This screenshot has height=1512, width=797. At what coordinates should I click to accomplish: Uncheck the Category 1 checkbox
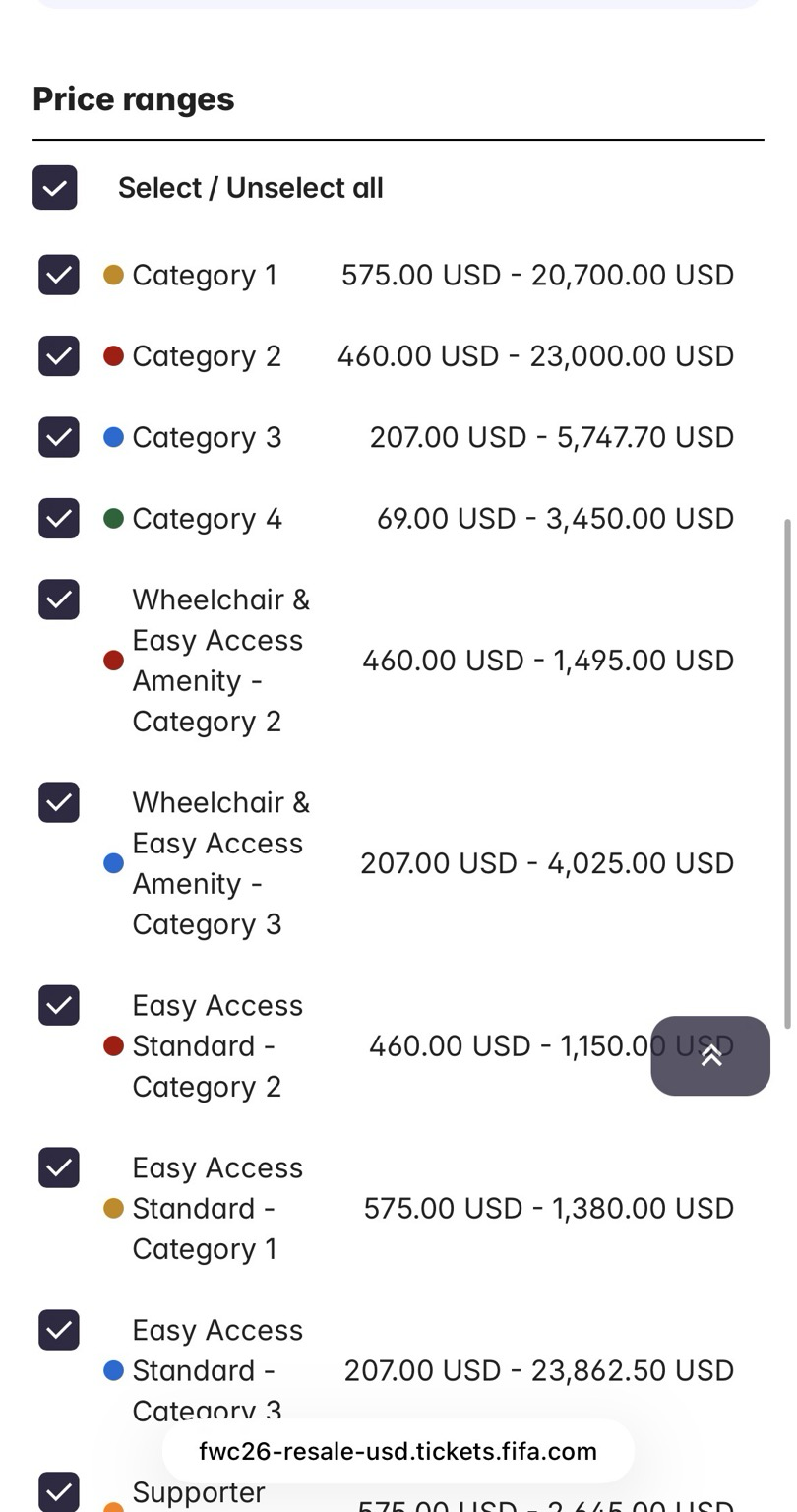tap(59, 275)
